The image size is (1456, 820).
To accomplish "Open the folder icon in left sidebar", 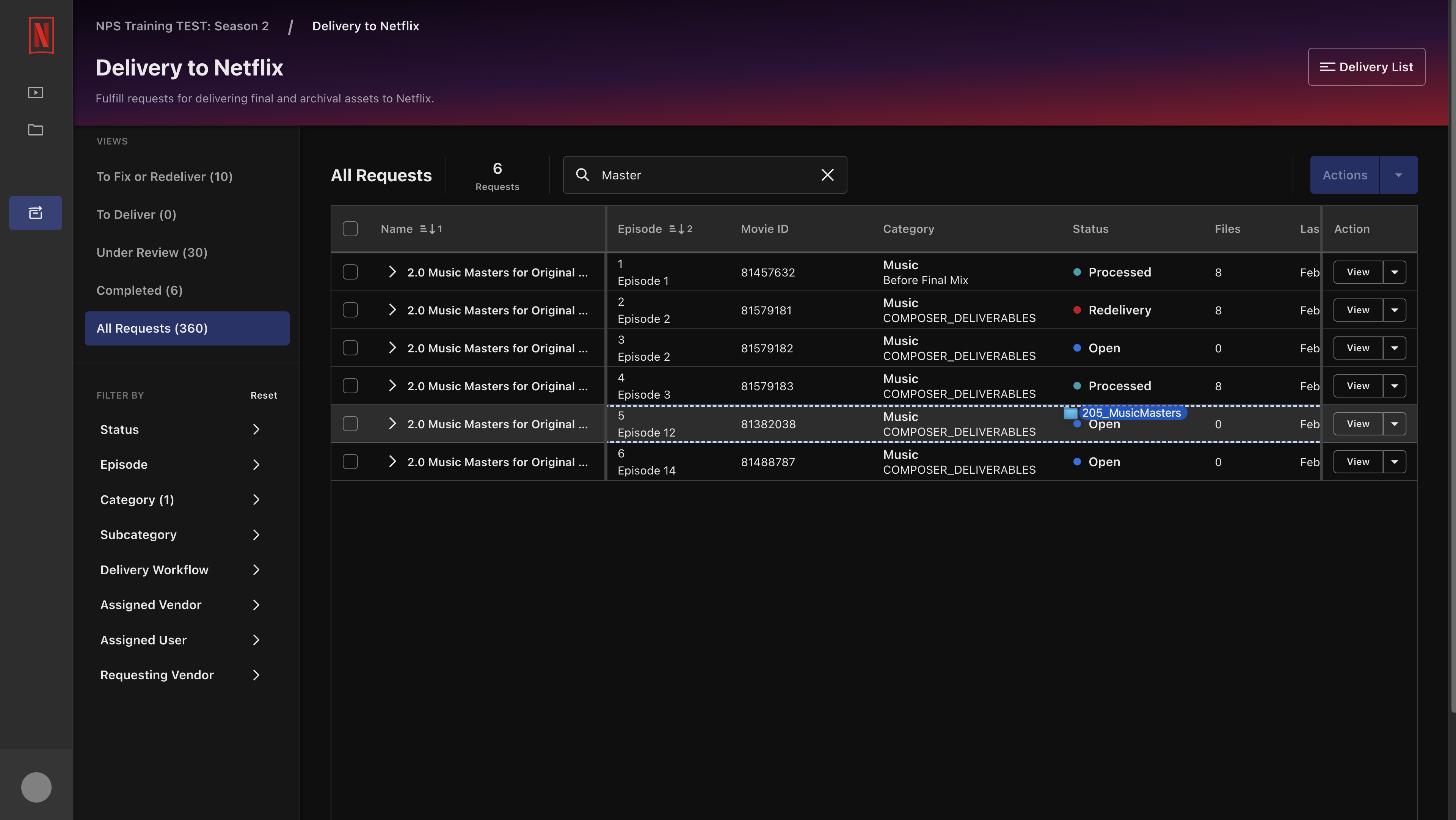I will 36,129.
